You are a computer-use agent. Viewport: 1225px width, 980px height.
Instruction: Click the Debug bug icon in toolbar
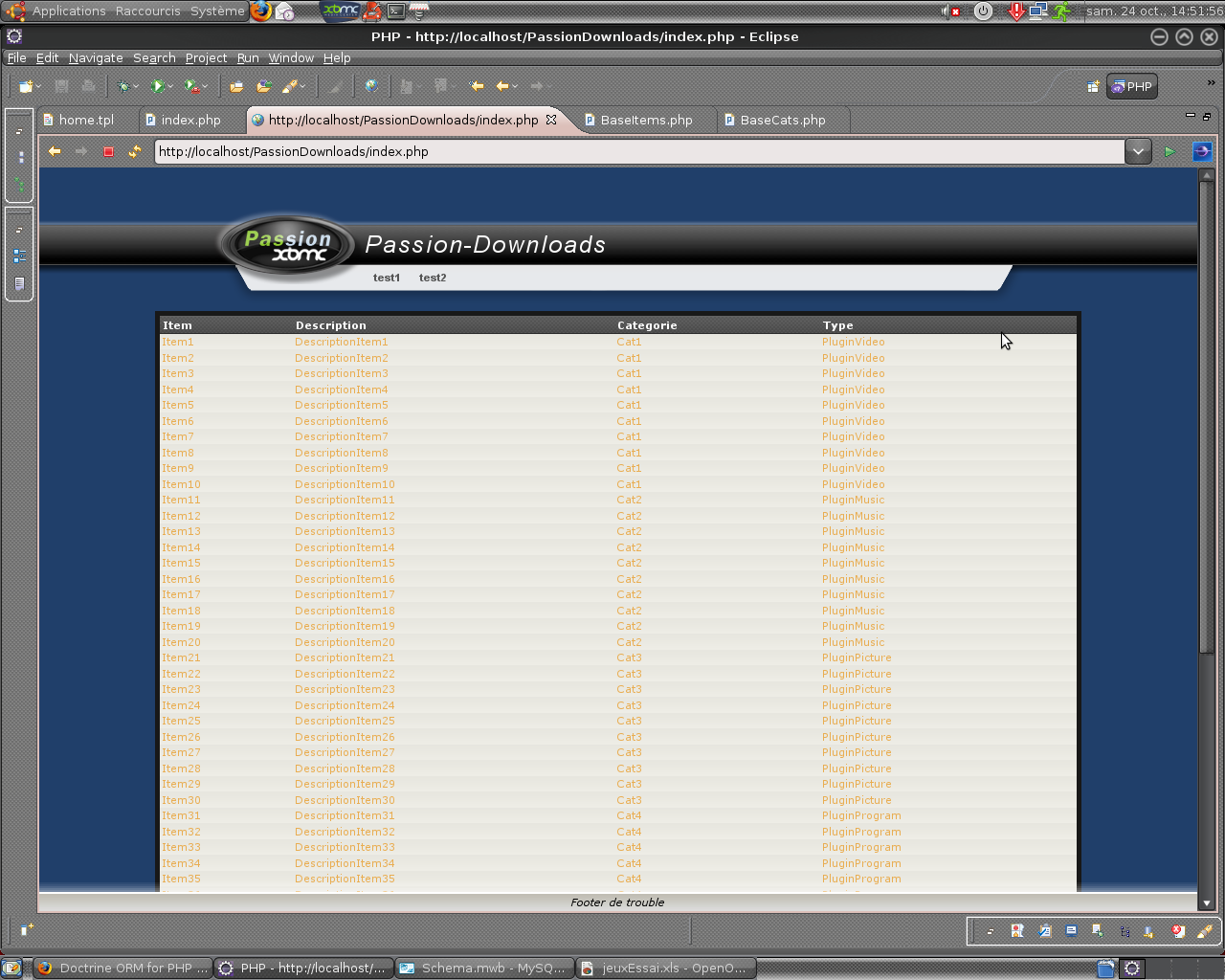point(123,86)
